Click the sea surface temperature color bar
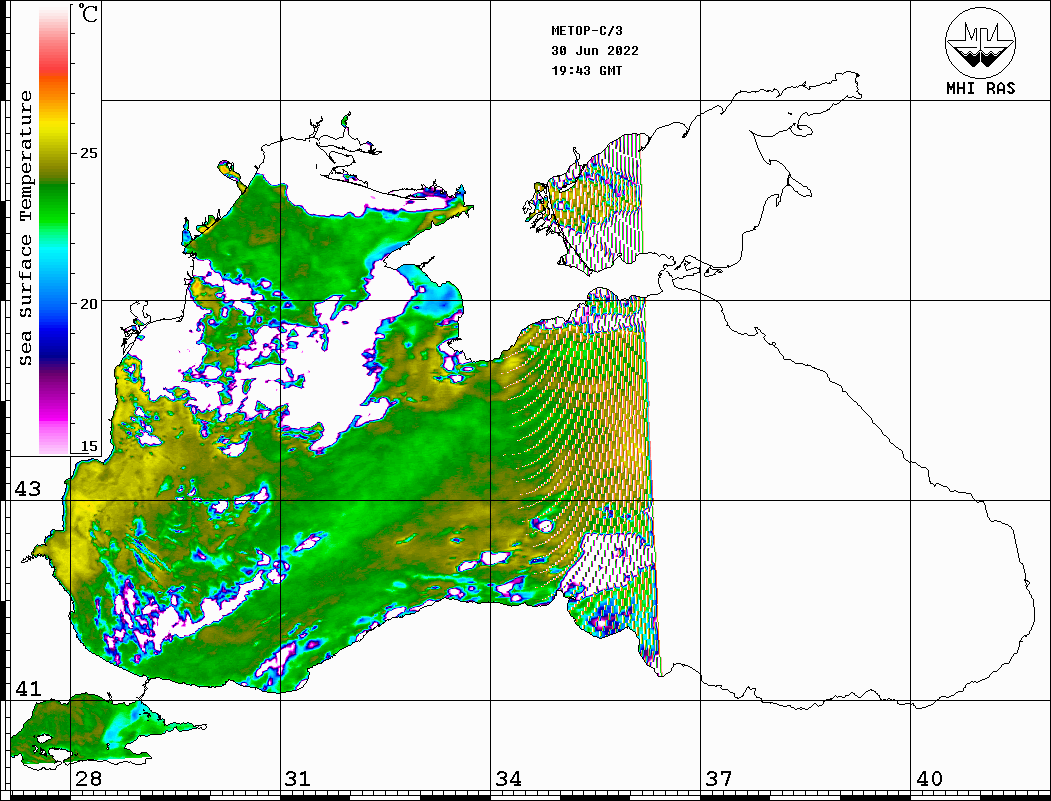This screenshot has height=801, width=1051. 54,230
